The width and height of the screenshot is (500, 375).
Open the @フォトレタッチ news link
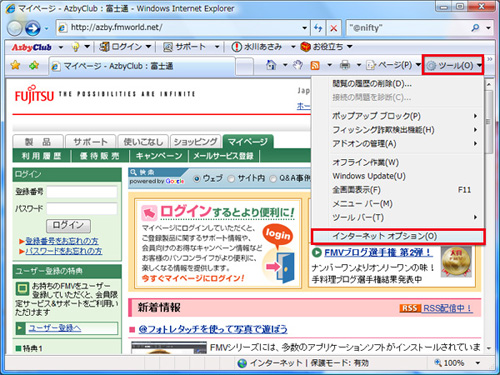coord(213,329)
